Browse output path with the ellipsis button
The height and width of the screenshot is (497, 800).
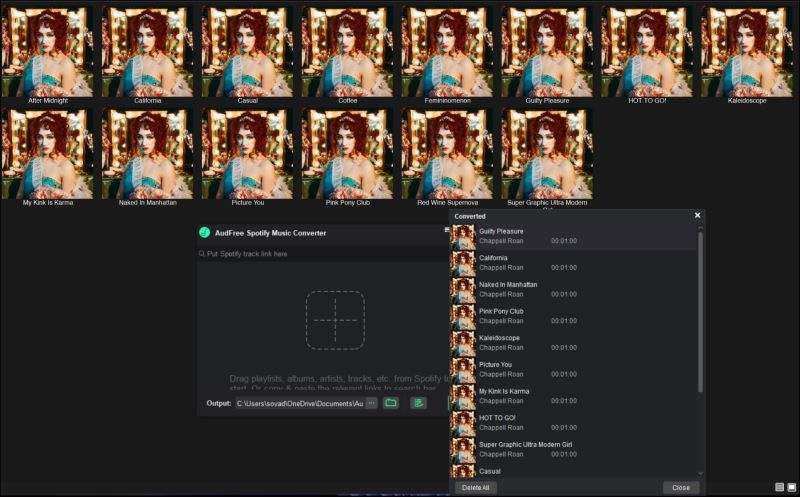click(371, 403)
